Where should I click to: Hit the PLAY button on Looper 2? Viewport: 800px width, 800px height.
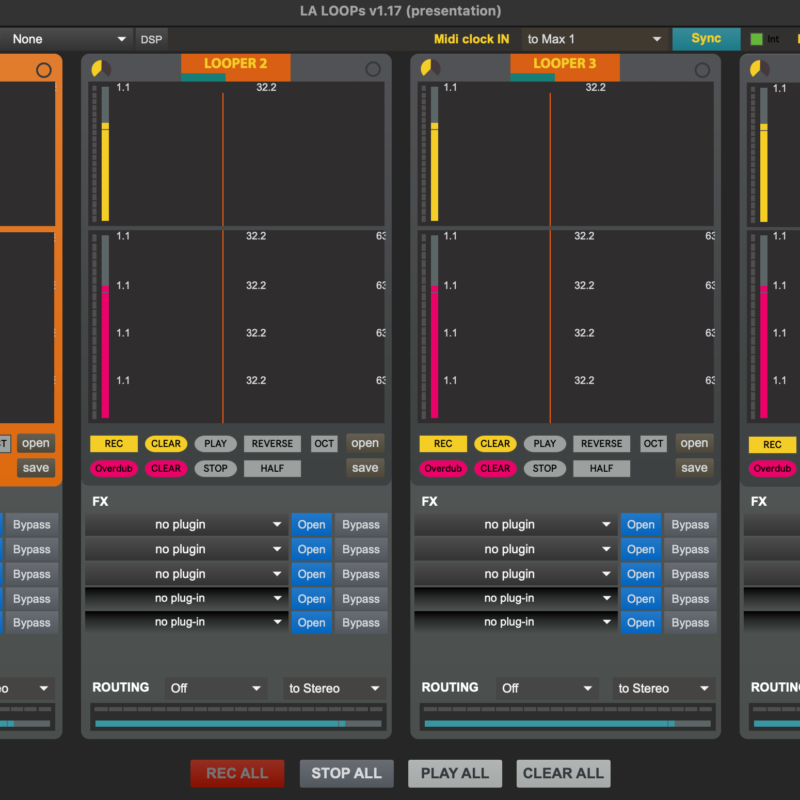[216, 444]
